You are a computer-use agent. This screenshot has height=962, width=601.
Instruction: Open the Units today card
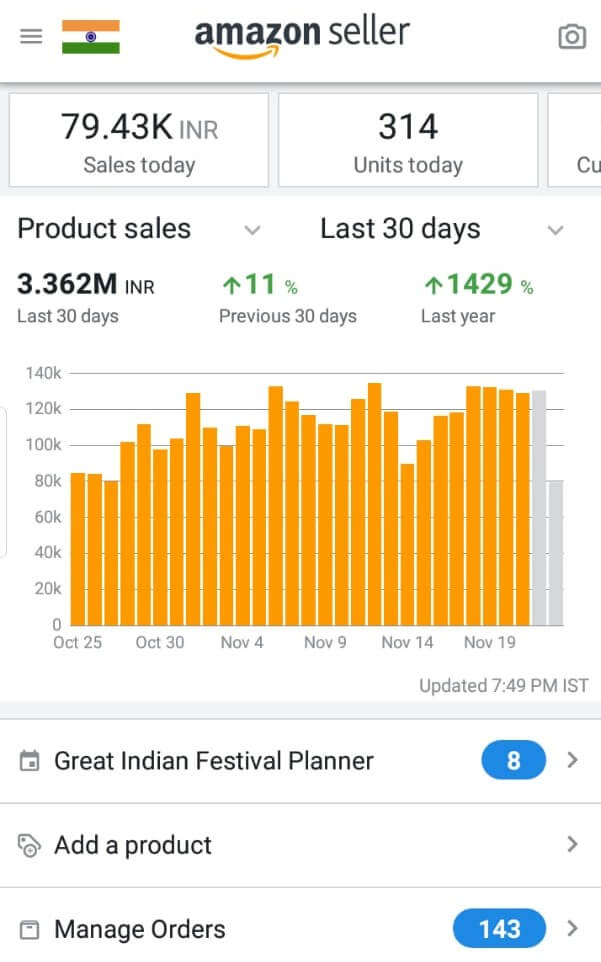408,140
